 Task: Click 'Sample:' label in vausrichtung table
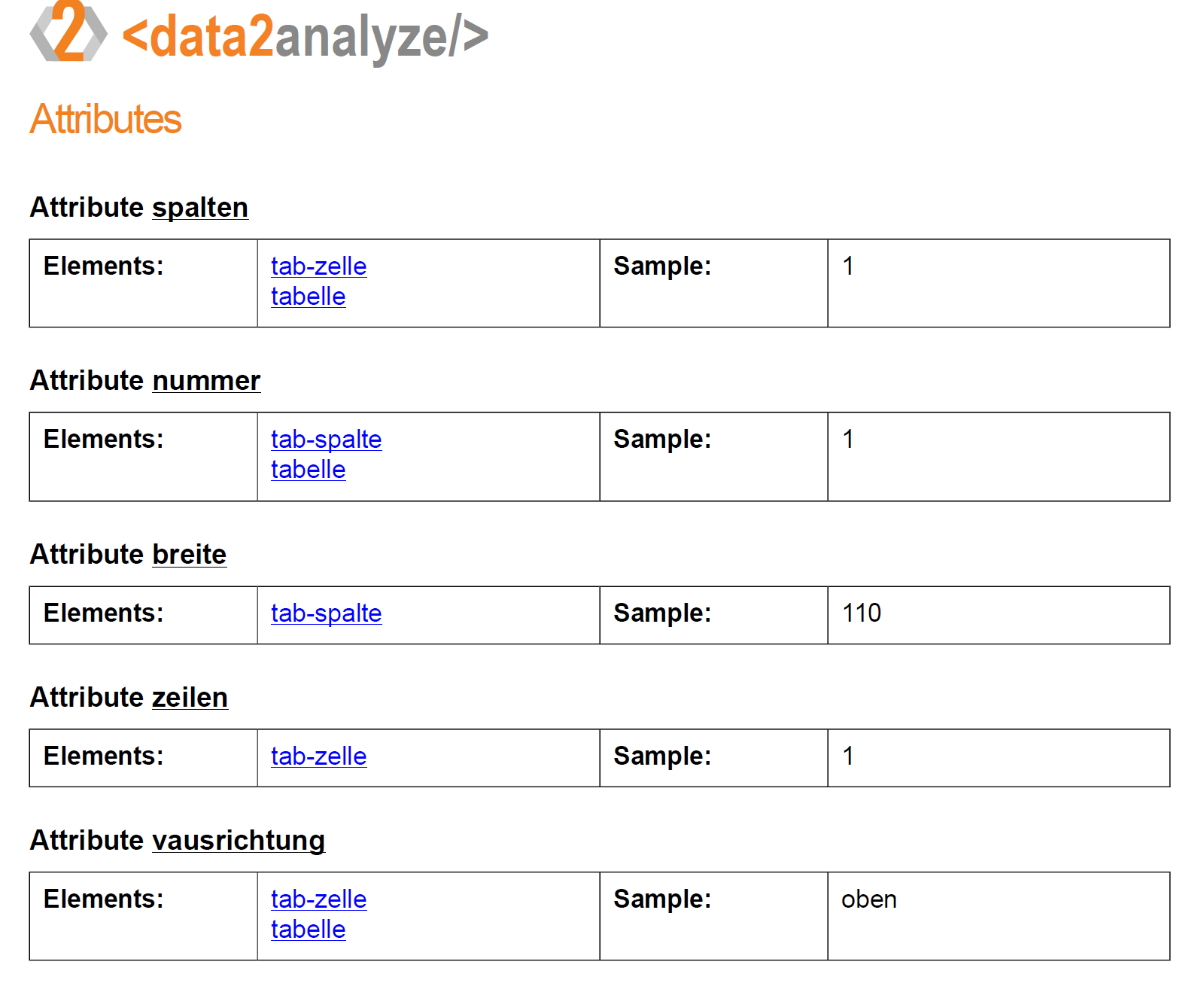tap(662, 899)
